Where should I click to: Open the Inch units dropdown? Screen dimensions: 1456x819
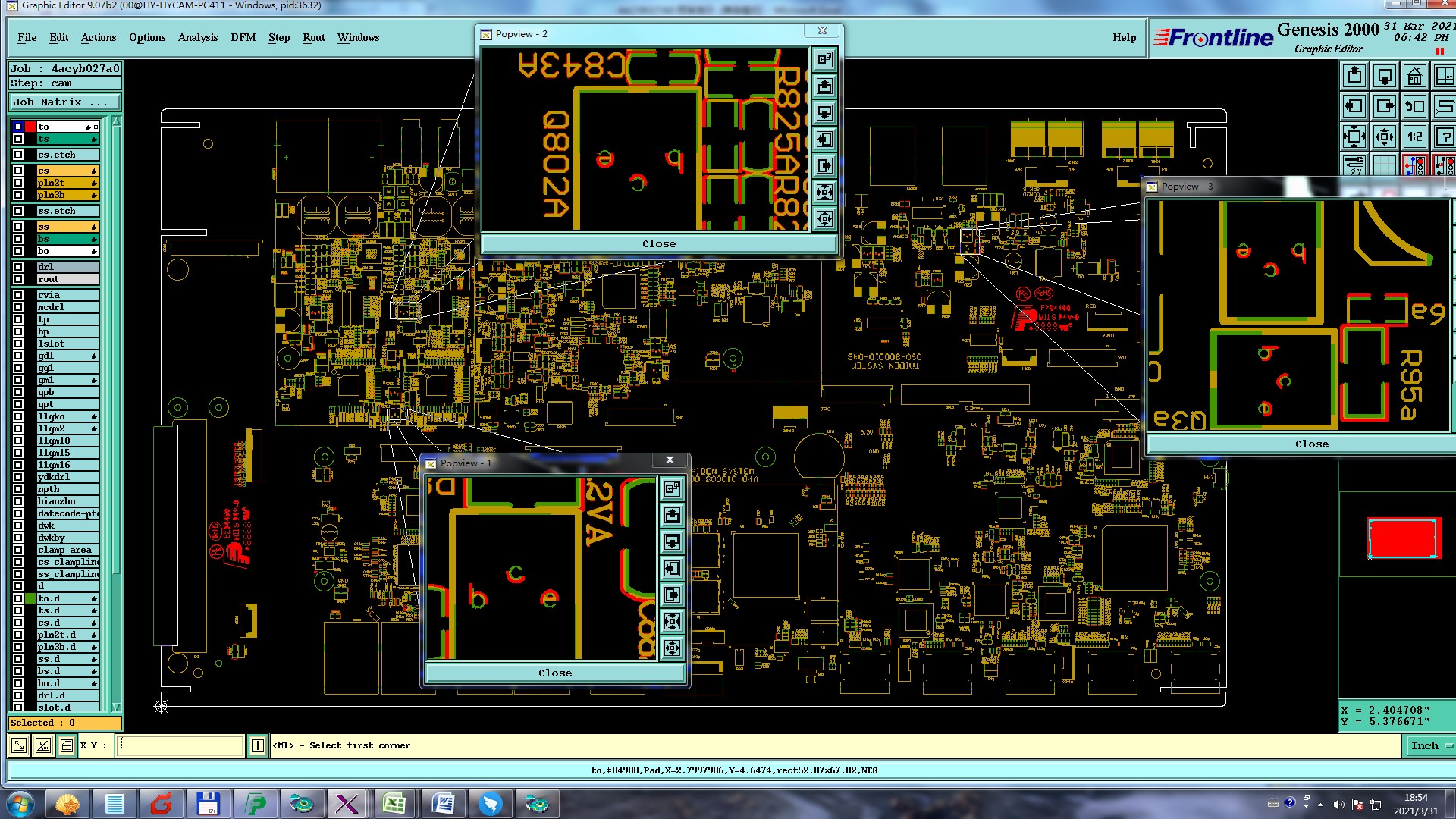click(1430, 745)
